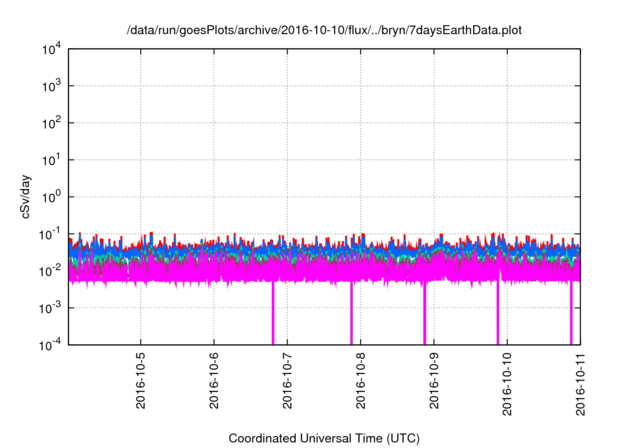Click the 2016-10-10 date label
The image size is (640, 448).
tap(507, 384)
